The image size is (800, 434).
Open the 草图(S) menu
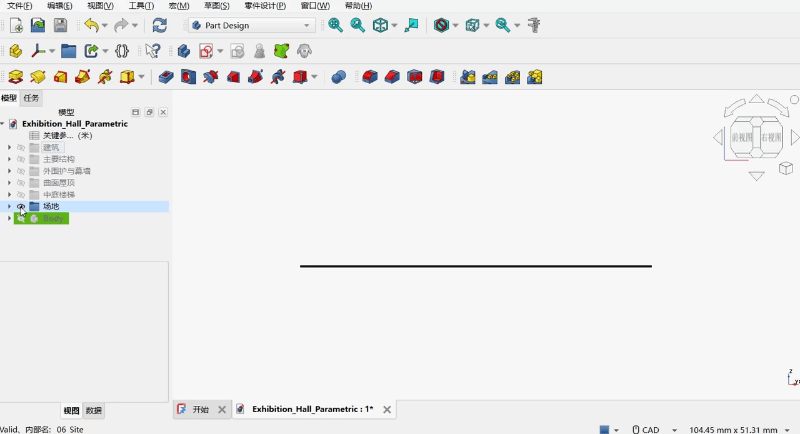pos(217,6)
